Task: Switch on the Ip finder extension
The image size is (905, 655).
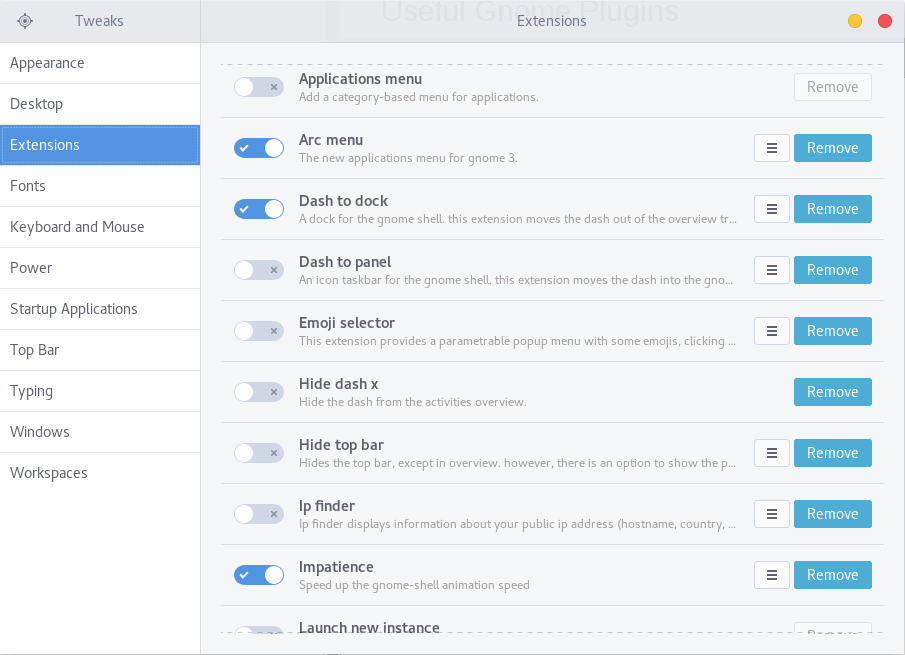Action: pyautogui.click(x=259, y=514)
